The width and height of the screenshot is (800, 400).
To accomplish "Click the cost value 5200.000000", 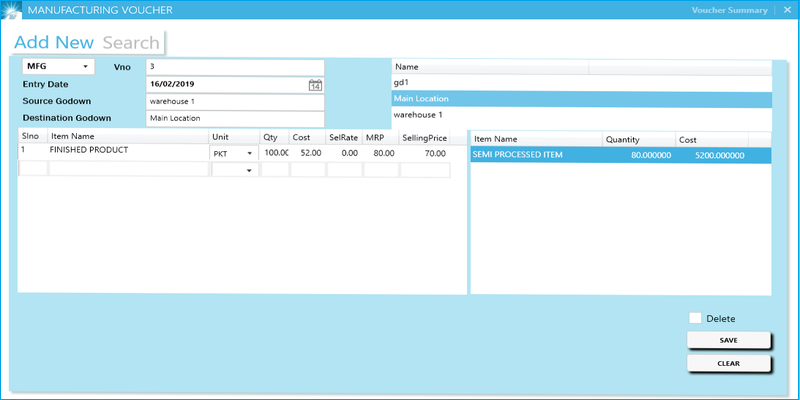I will point(719,156).
